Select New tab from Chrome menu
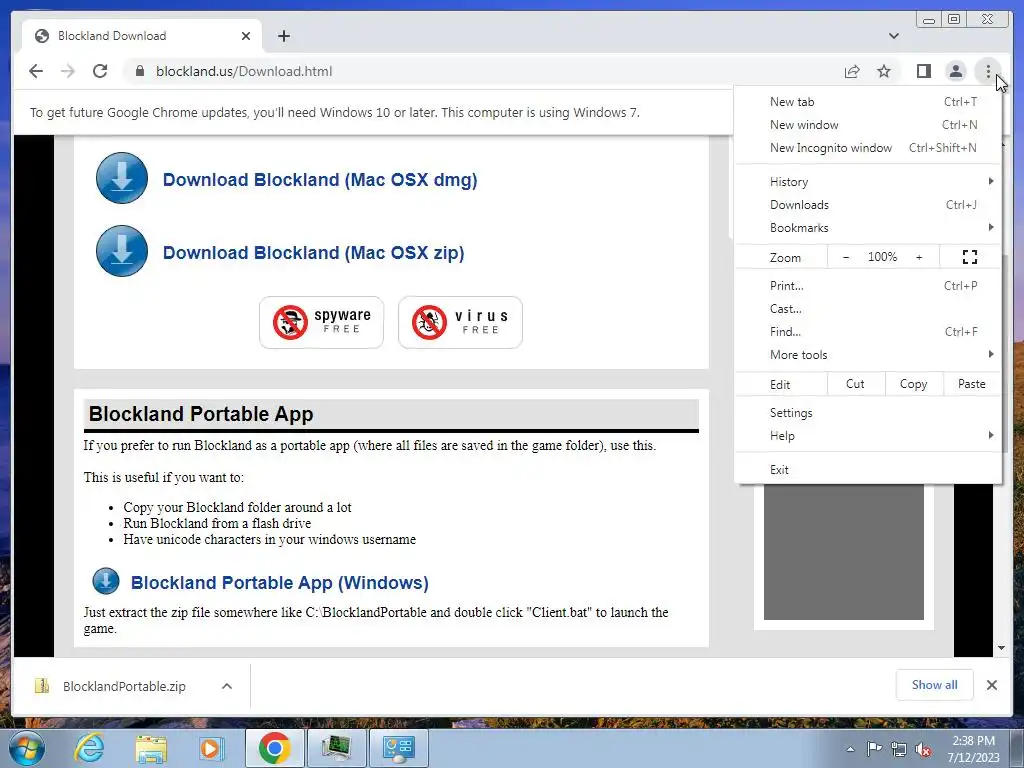Screen dimensions: 1024x768 coord(868,102)
